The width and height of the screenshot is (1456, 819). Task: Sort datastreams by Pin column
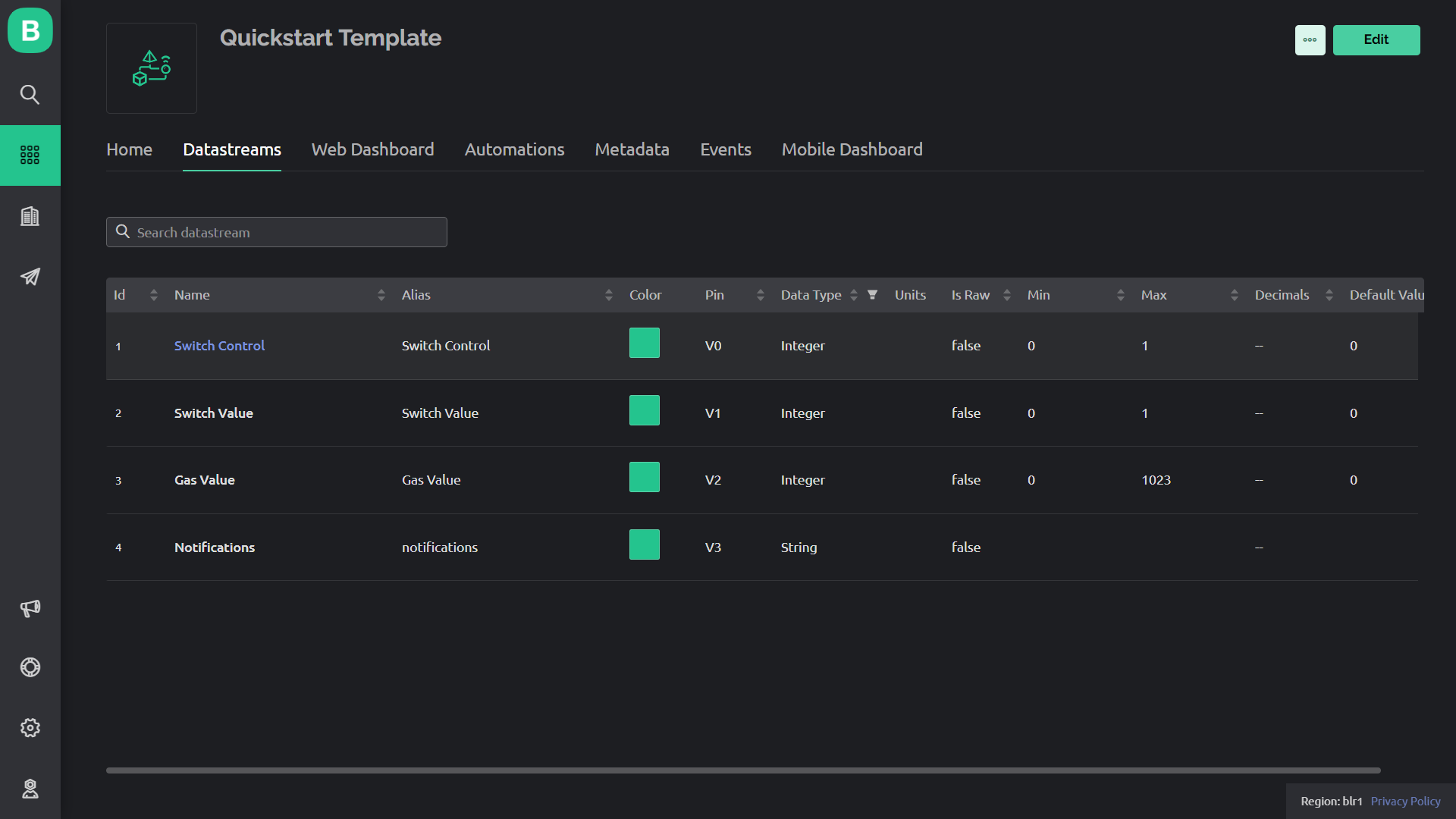coord(761,295)
